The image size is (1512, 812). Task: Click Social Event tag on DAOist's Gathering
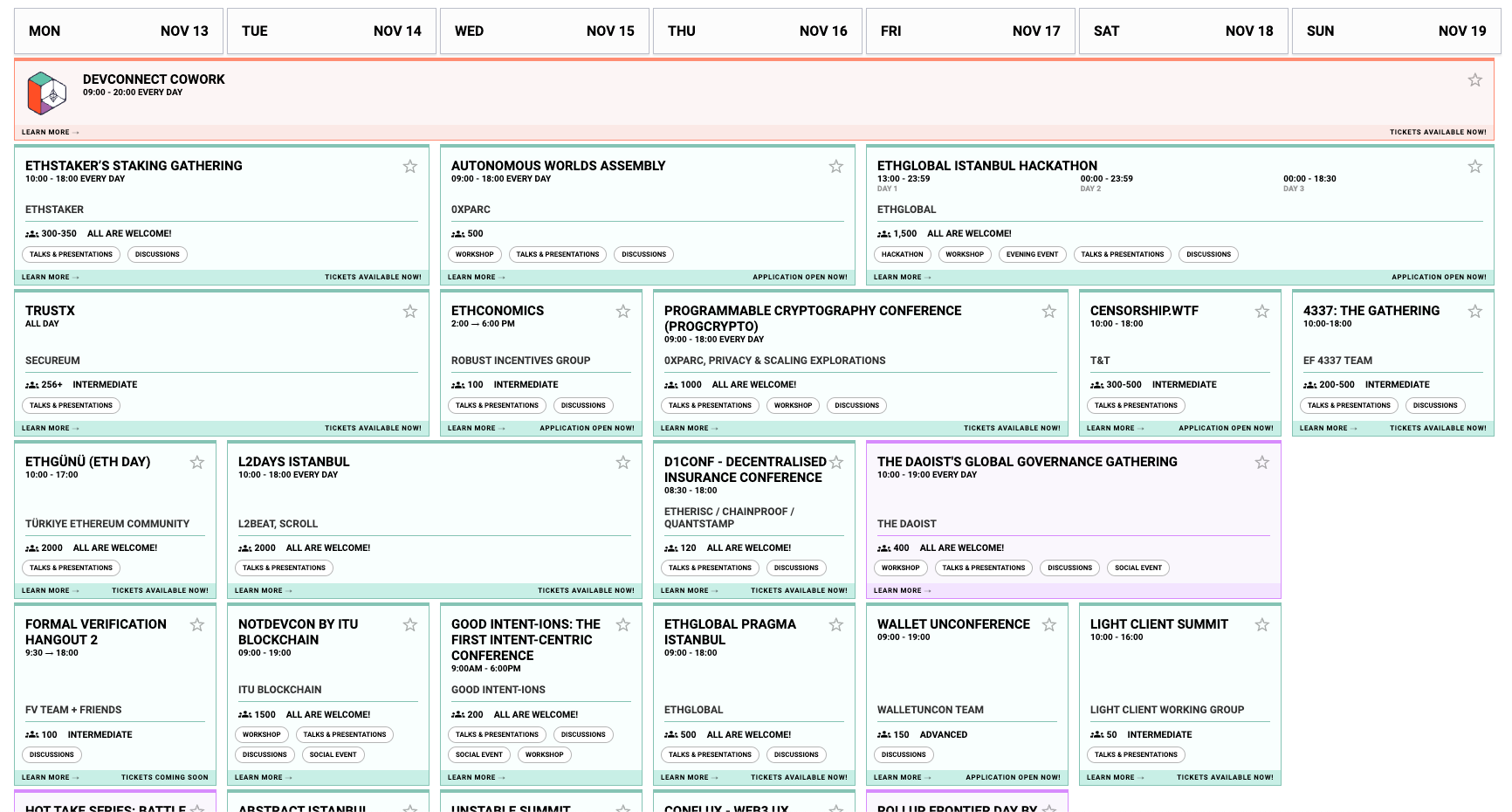pyautogui.click(x=1138, y=568)
